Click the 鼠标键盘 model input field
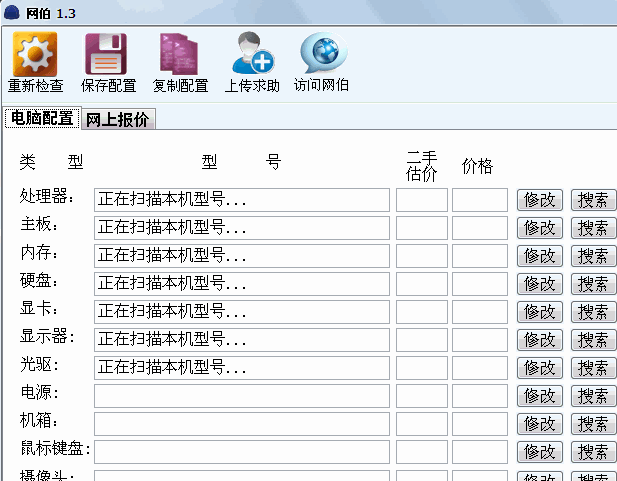The image size is (617, 481). (241, 452)
